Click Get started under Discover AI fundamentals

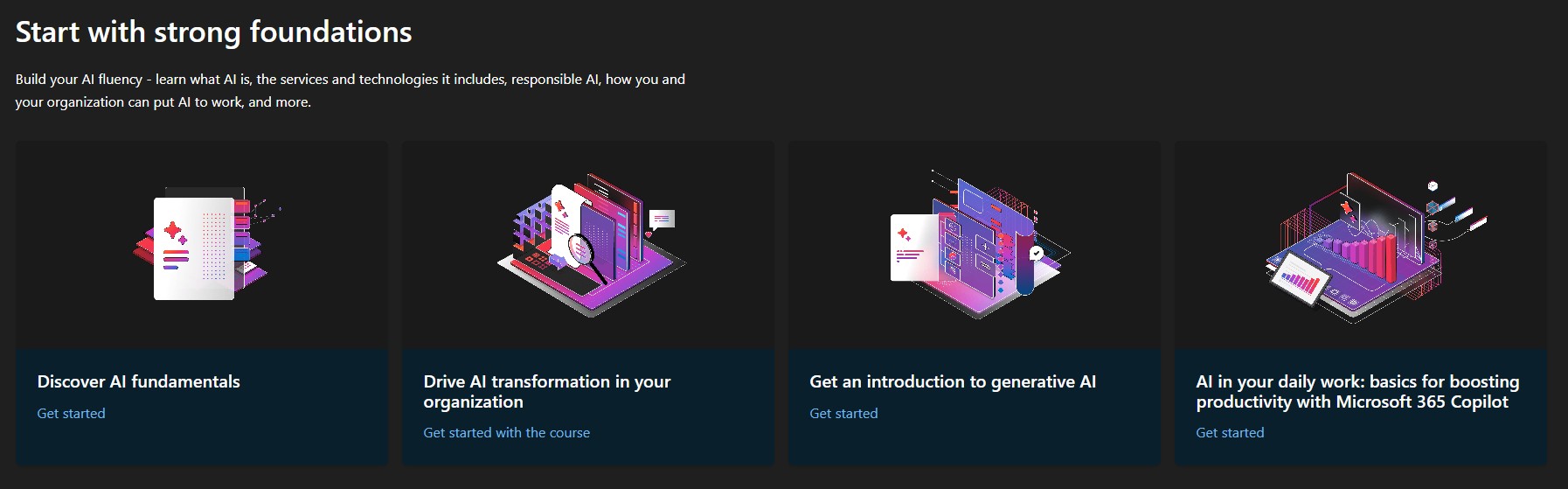[71, 413]
